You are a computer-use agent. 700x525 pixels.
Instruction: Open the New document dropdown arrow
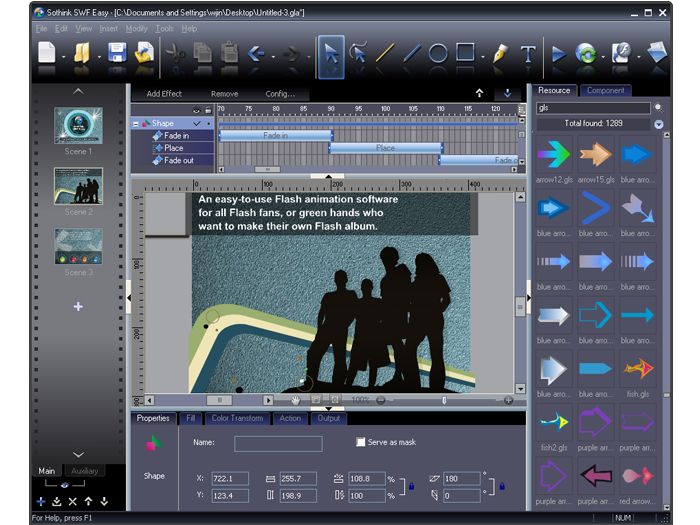click(63, 57)
